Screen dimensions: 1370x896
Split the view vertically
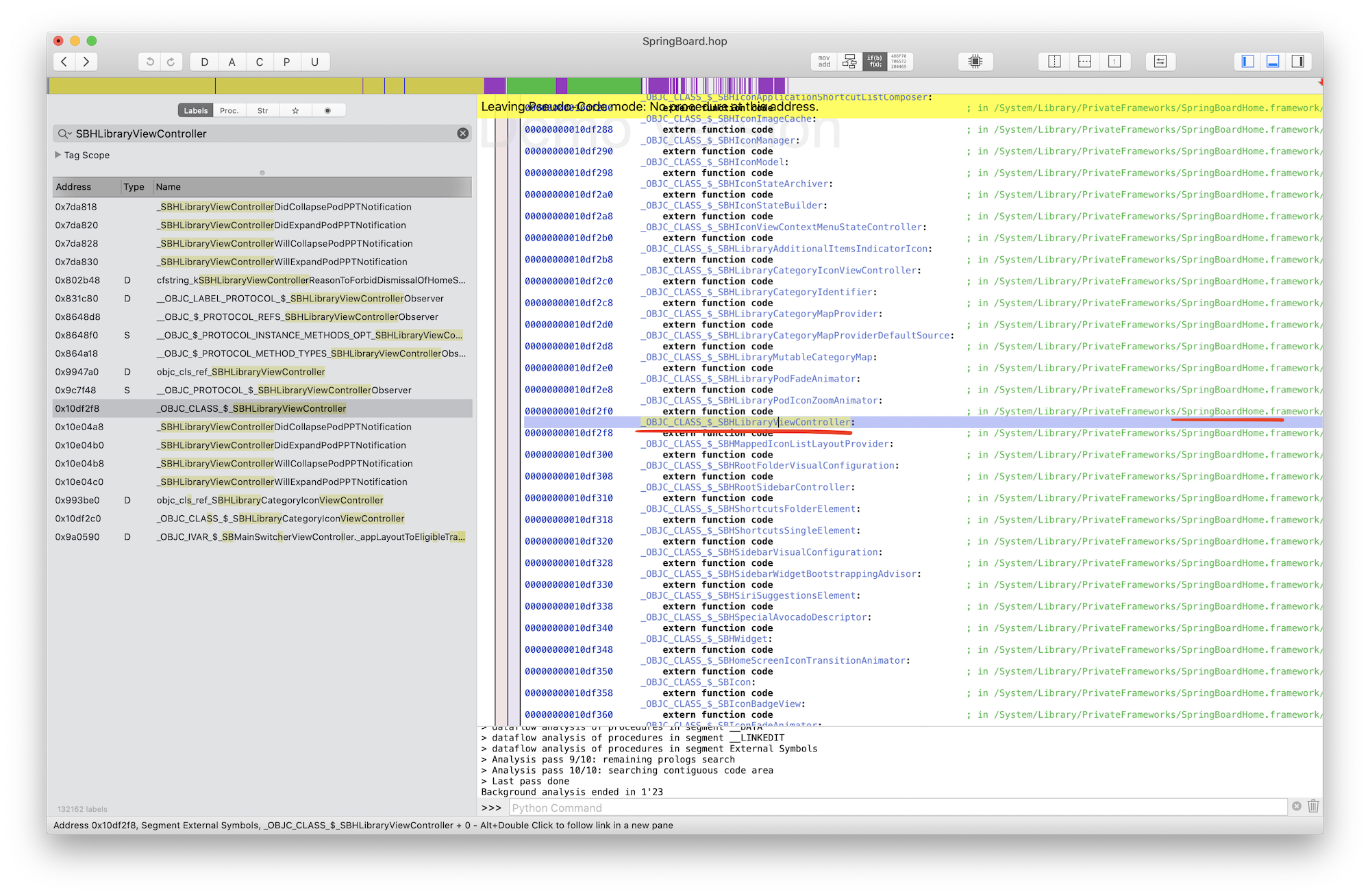point(1054,62)
